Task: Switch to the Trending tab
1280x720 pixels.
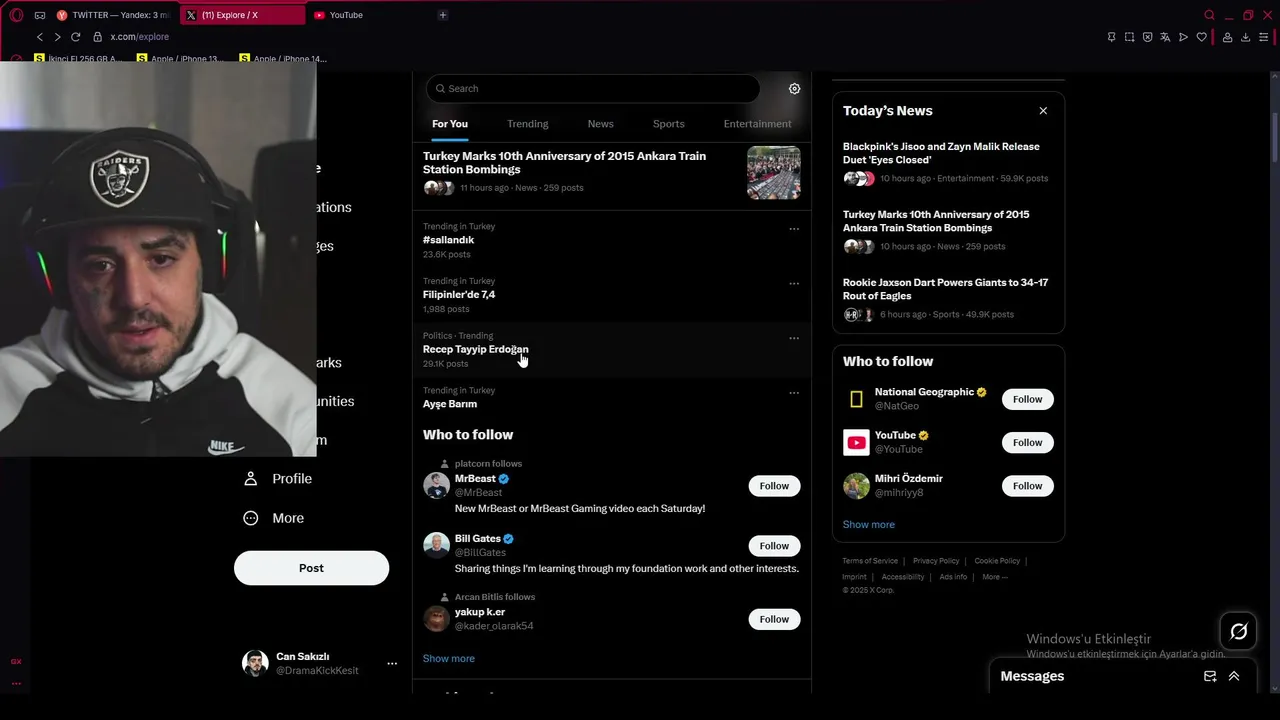Action: (527, 124)
